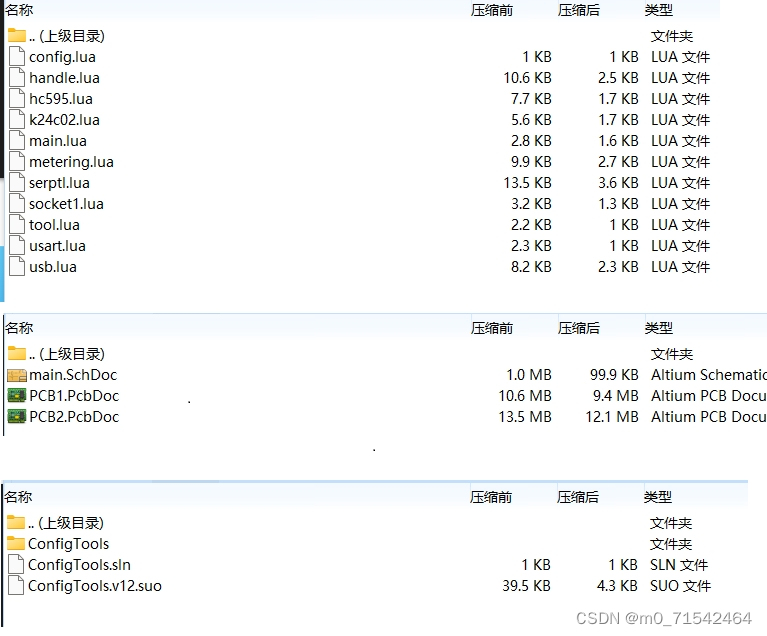Select the socket1.lua file entry
The width and height of the screenshot is (767, 636).
pos(66,204)
